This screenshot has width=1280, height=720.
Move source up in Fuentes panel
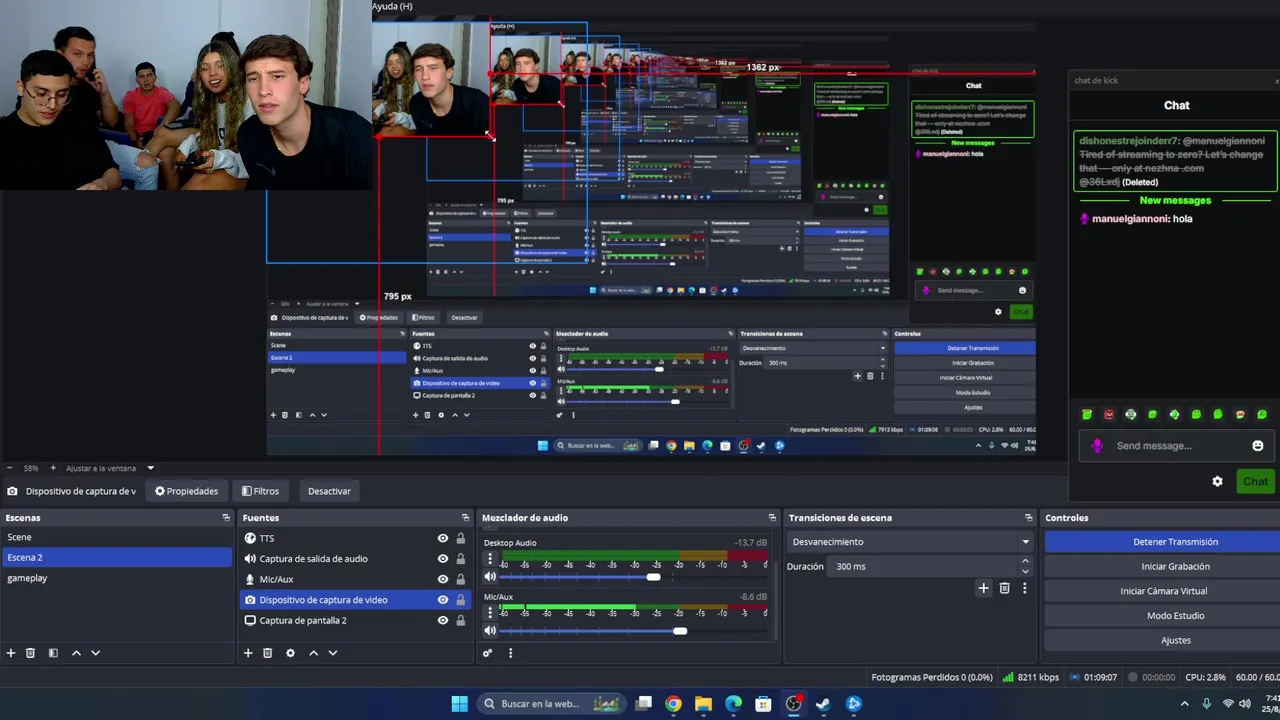313,653
